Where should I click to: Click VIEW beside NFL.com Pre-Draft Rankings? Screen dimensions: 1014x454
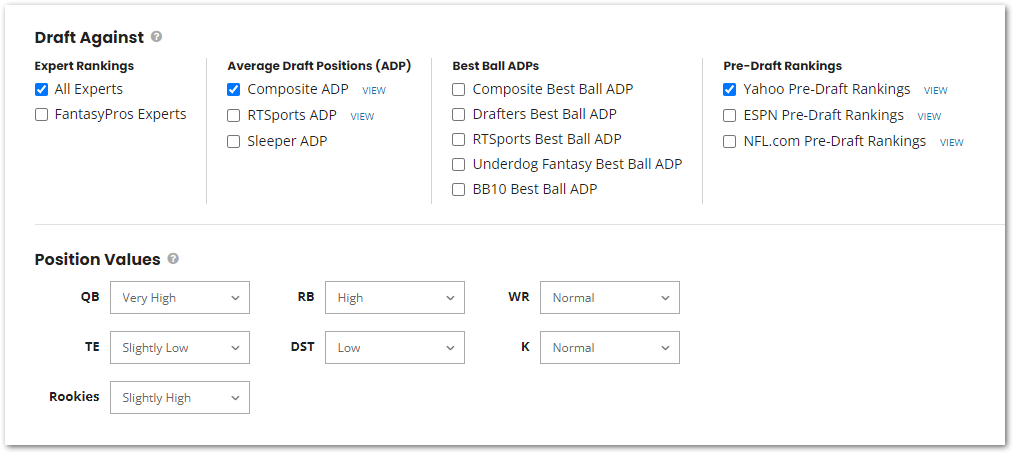coord(952,142)
